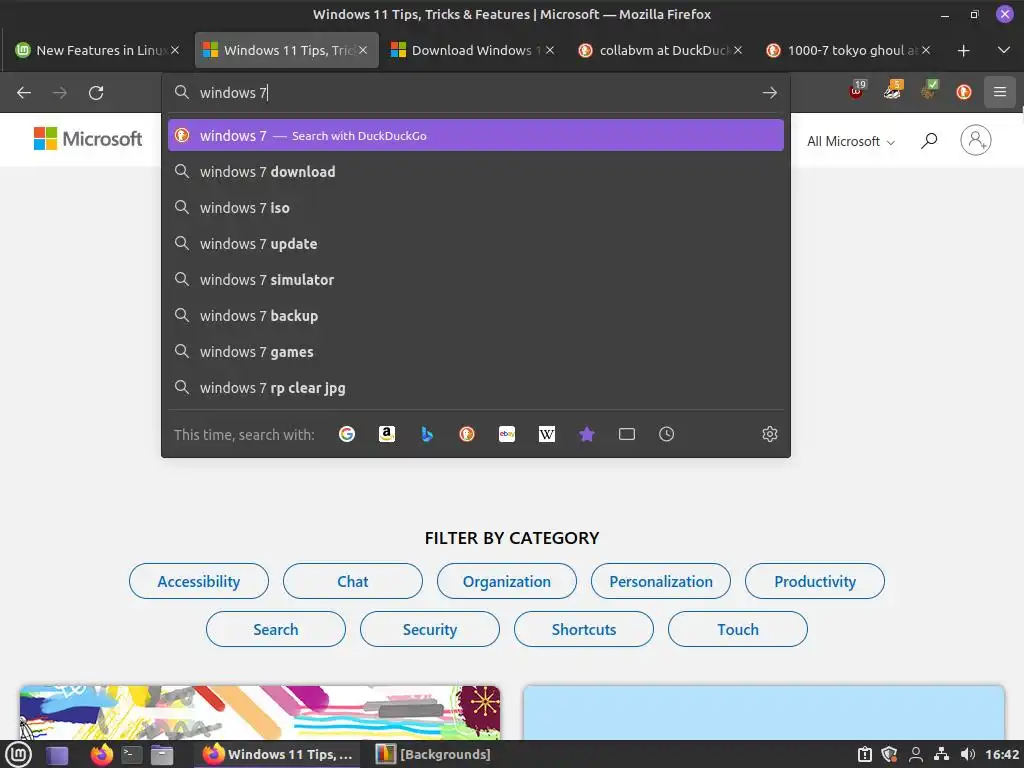Show the desktop from the taskbar

tap(57, 756)
